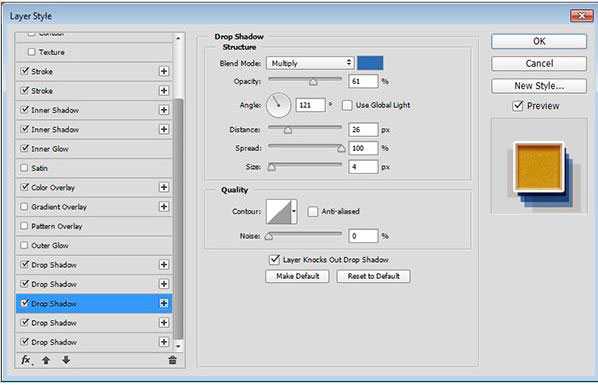Image resolution: width=598 pixels, height=385 pixels.
Task: Toggle the Anti-aliased checkbox
Action: [312, 211]
